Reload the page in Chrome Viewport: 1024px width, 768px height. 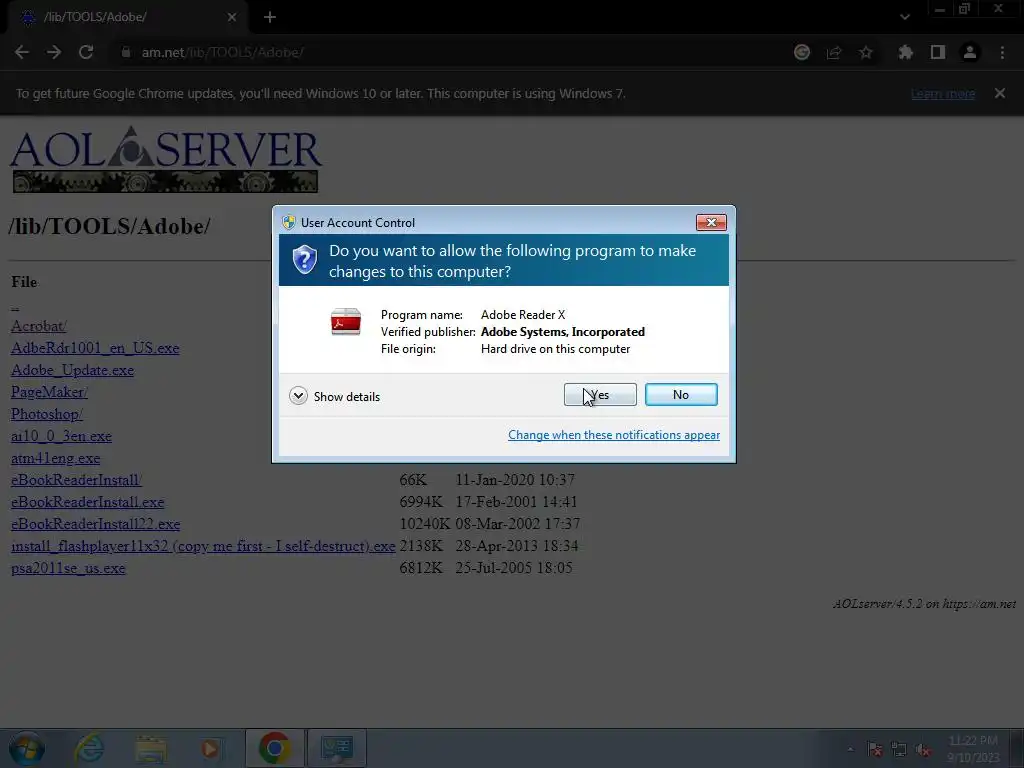pyautogui.click(x=86, y=52)
